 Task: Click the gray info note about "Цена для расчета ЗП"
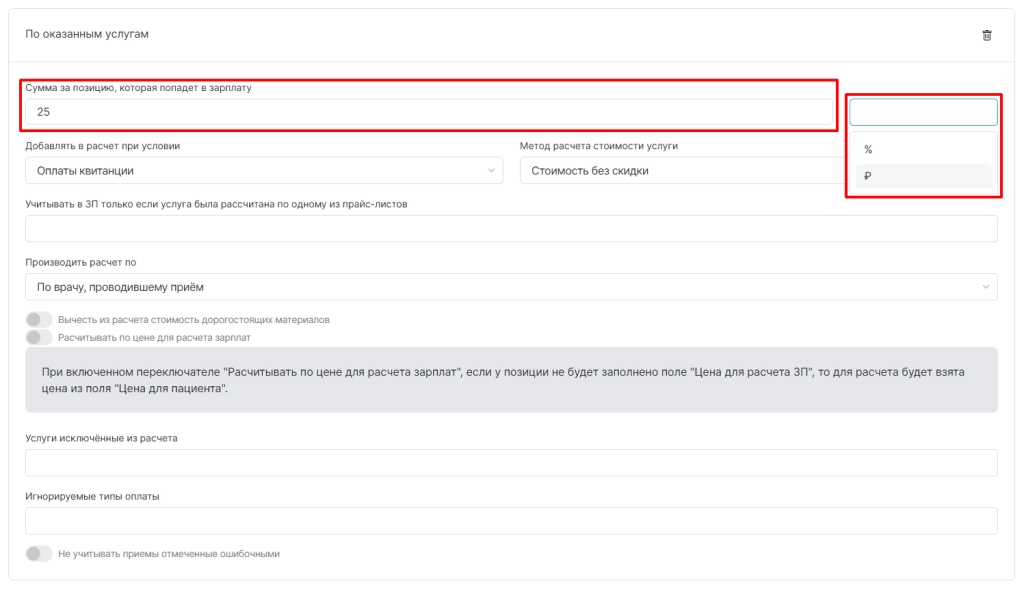point(511,380)
